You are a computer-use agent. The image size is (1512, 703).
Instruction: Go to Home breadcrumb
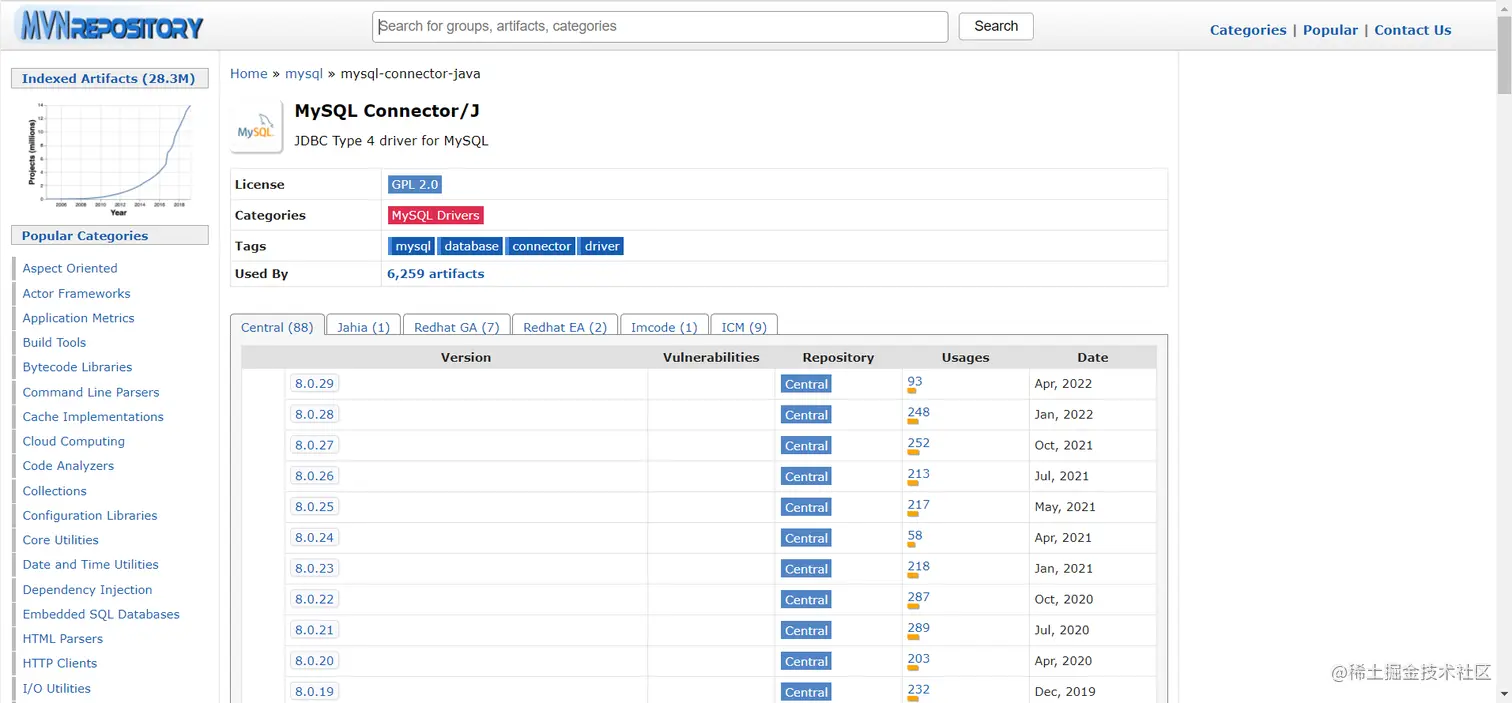[x=249, y=74]
